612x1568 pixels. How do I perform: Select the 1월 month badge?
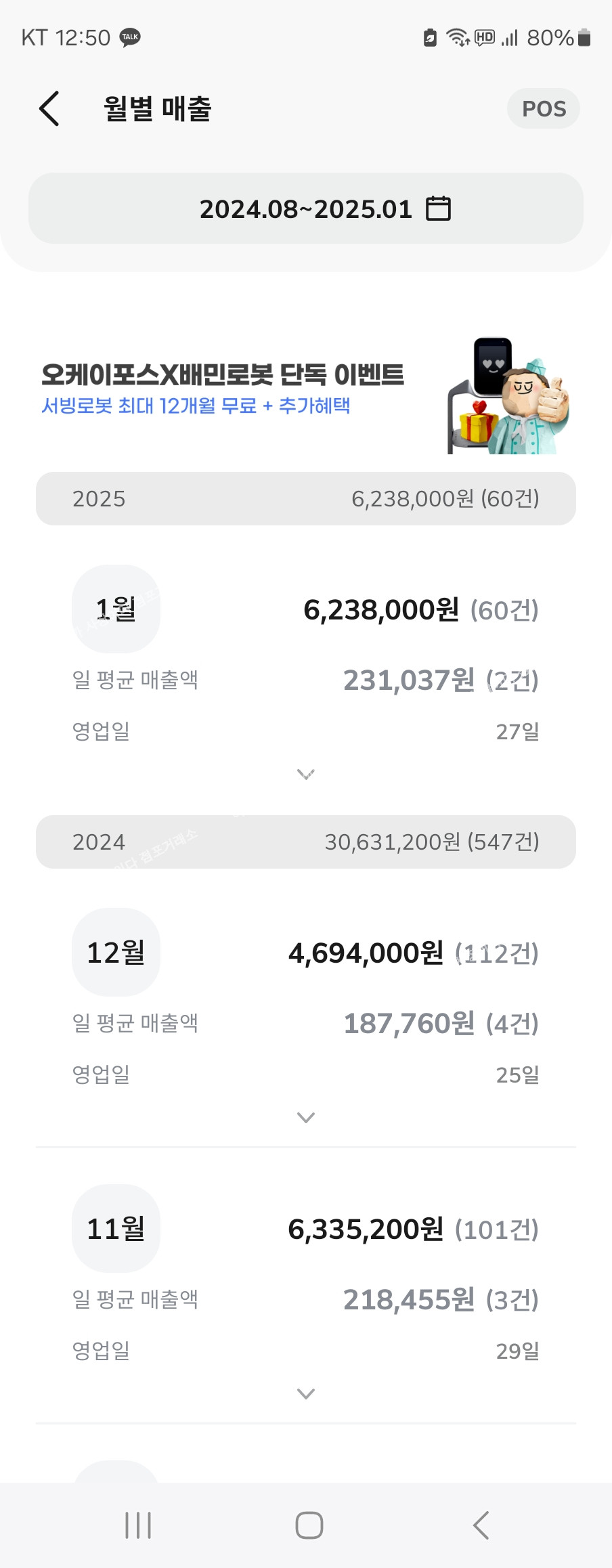[116, 609]
